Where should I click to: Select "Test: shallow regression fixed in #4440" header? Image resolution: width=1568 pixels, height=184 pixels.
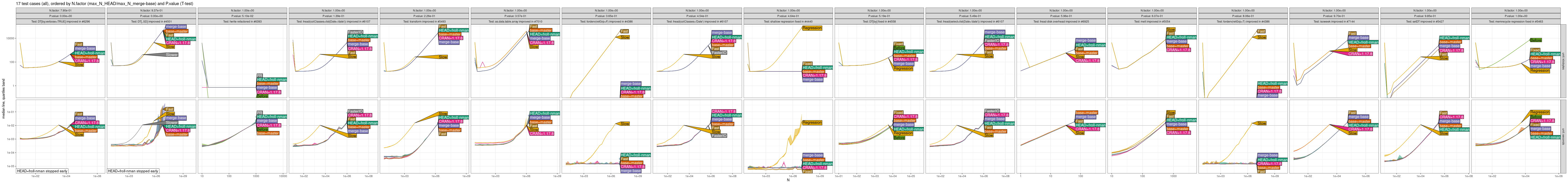(x=788, y=21)
